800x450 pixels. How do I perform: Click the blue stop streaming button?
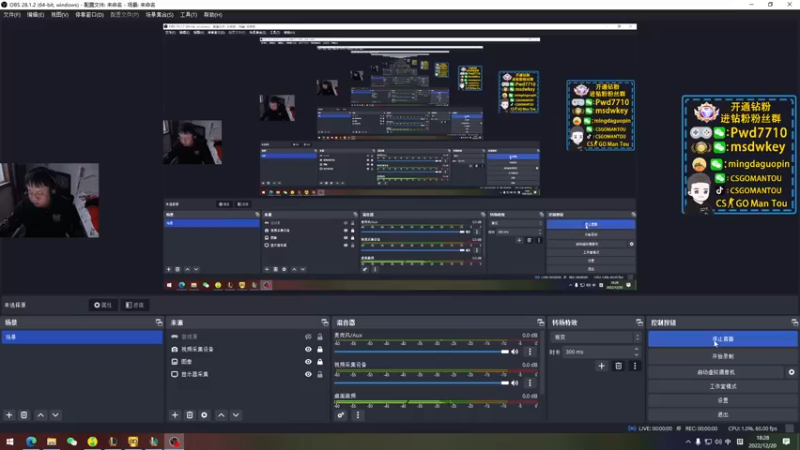pyautogui.click(x=722, y=339)
